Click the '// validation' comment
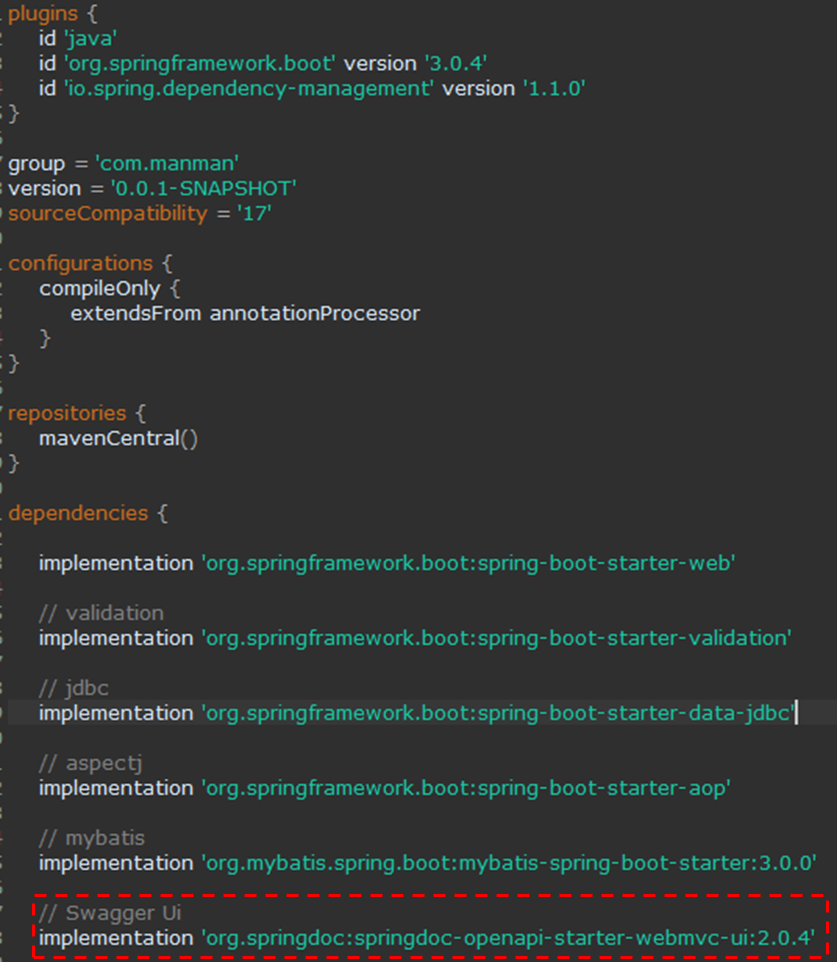Image resolution: width=837 pixels, height=962 pixels. pyautogui.click(x=101, y=614)
